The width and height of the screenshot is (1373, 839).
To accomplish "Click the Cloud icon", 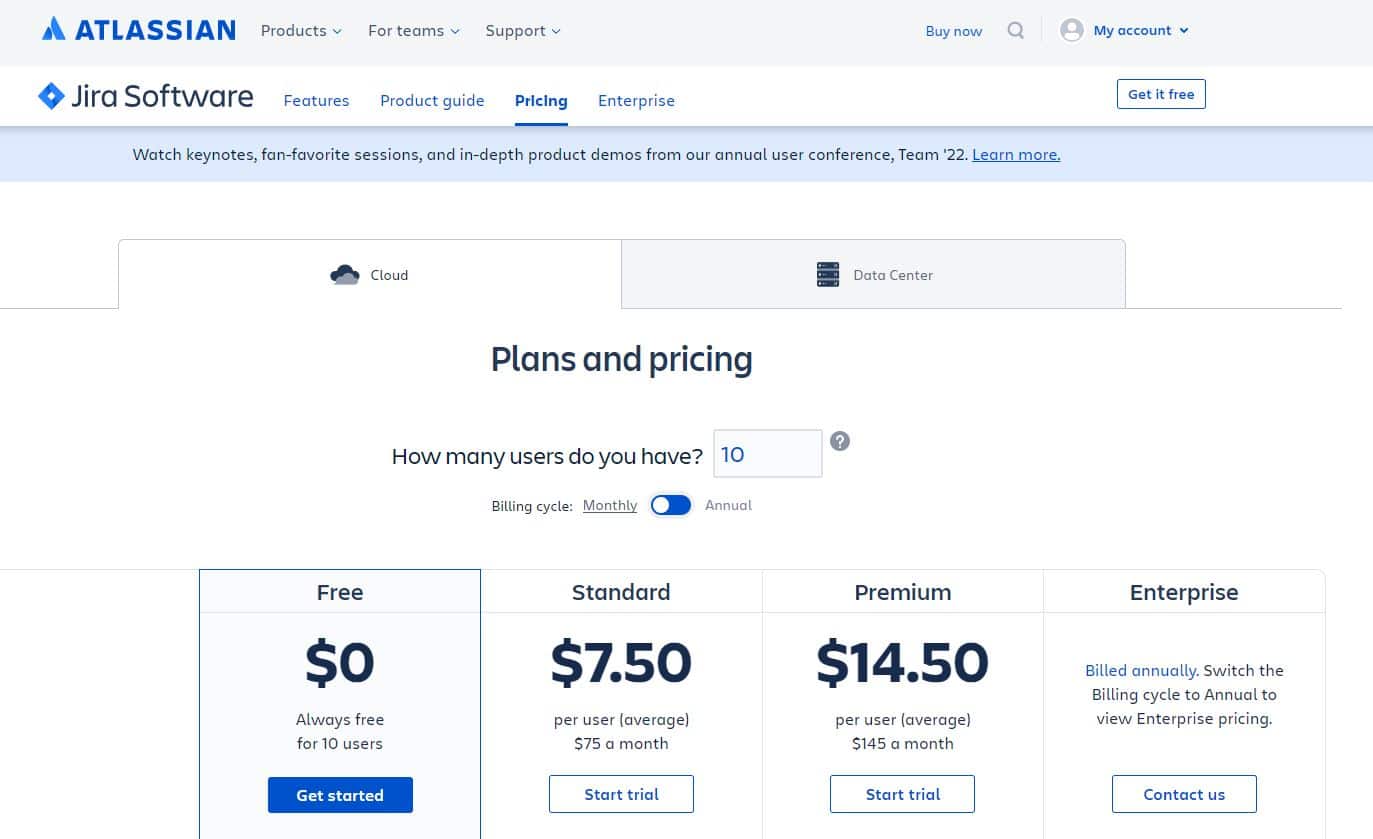I will click(x=345, y=275).
